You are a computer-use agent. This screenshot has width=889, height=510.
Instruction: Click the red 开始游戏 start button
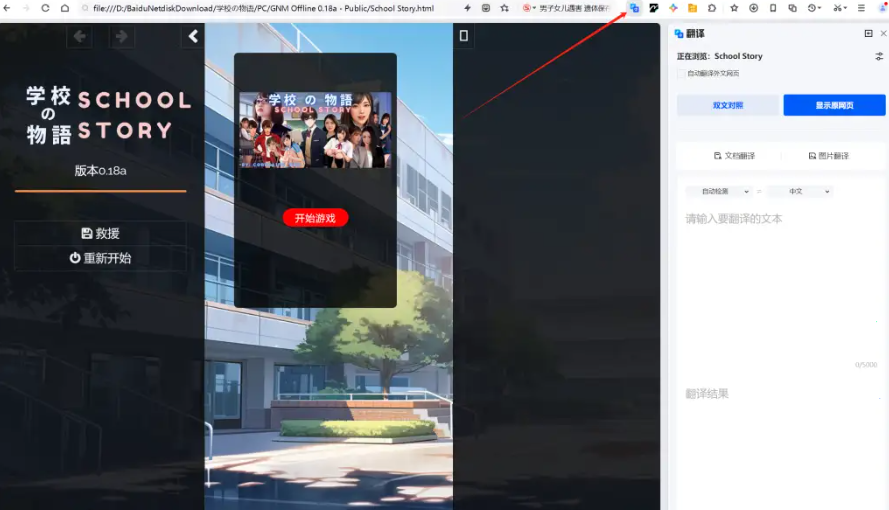point(315,218)
